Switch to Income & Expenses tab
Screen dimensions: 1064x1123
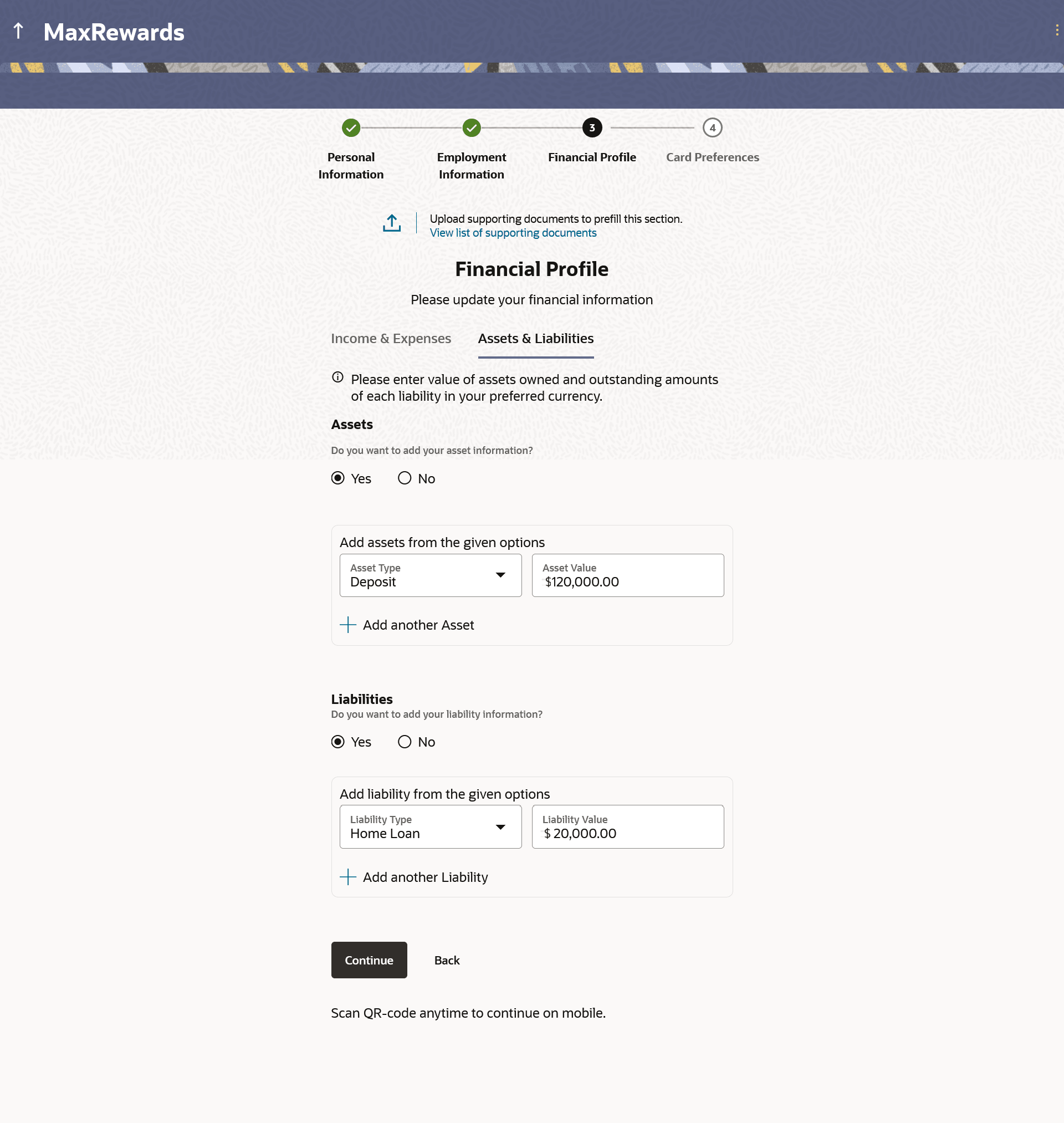(390, 339)
